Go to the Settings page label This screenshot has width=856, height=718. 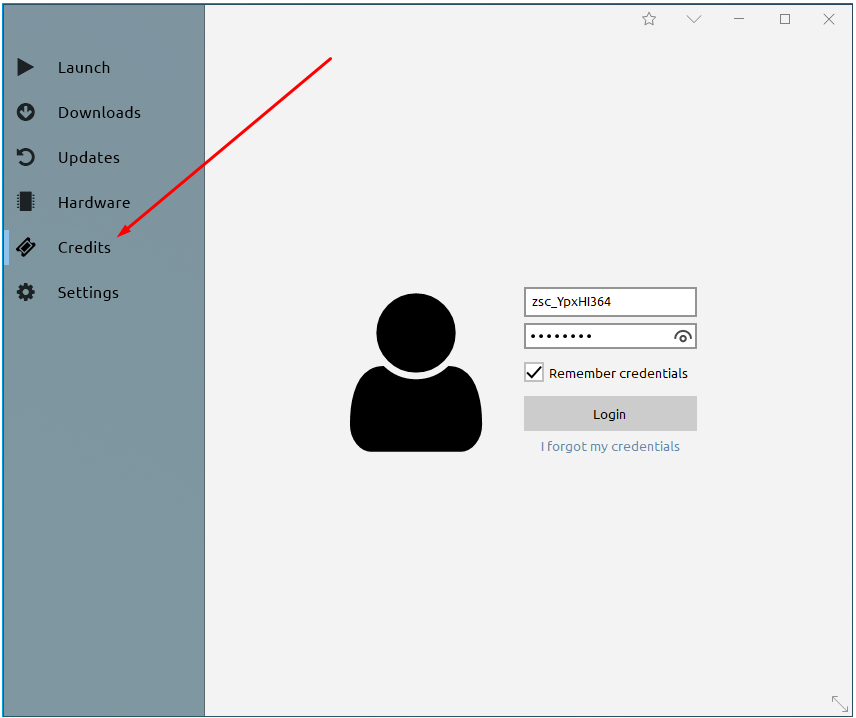coord(88,293)
